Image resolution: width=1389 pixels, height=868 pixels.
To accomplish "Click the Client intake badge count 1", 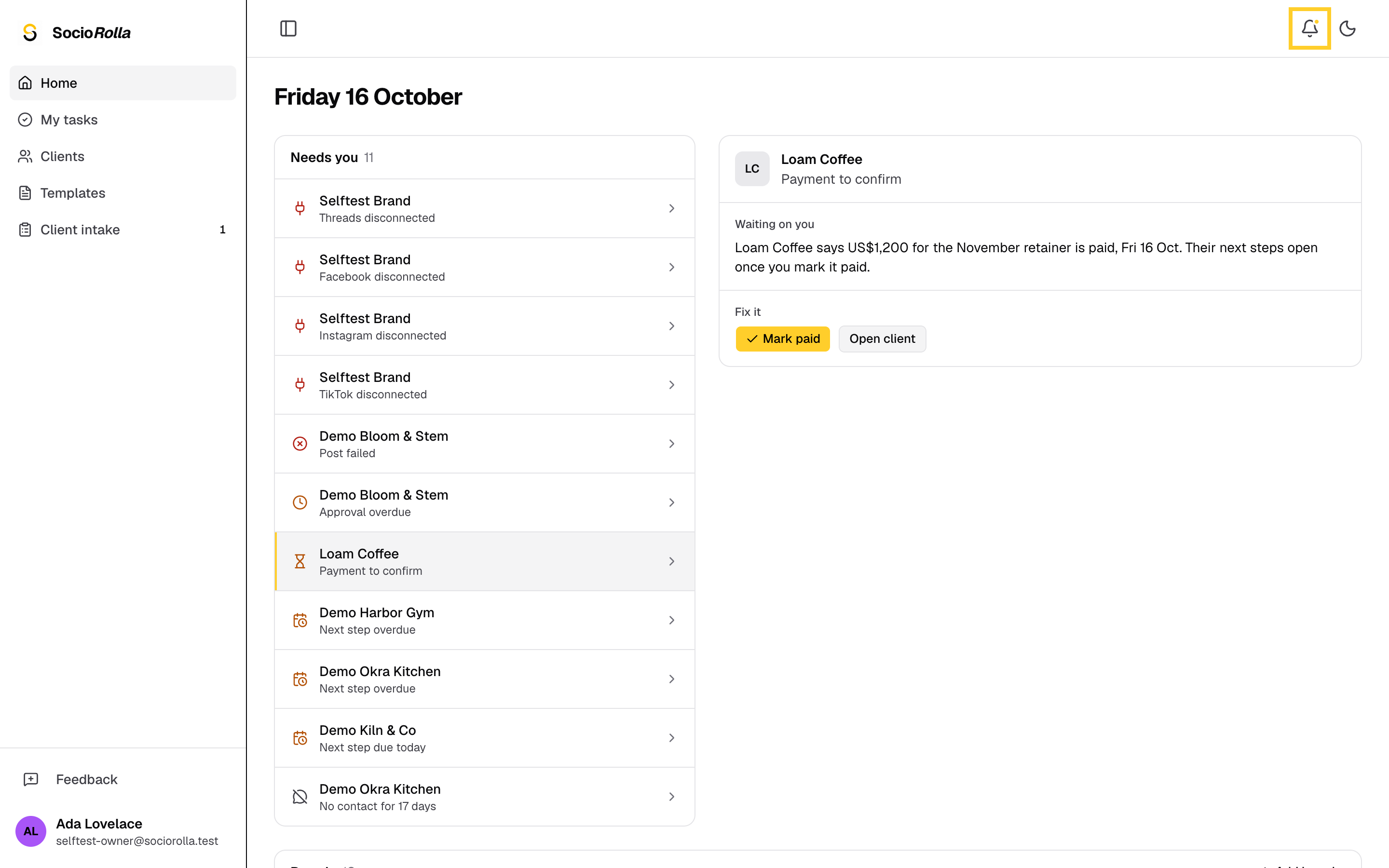I will (x=223, y=230).
